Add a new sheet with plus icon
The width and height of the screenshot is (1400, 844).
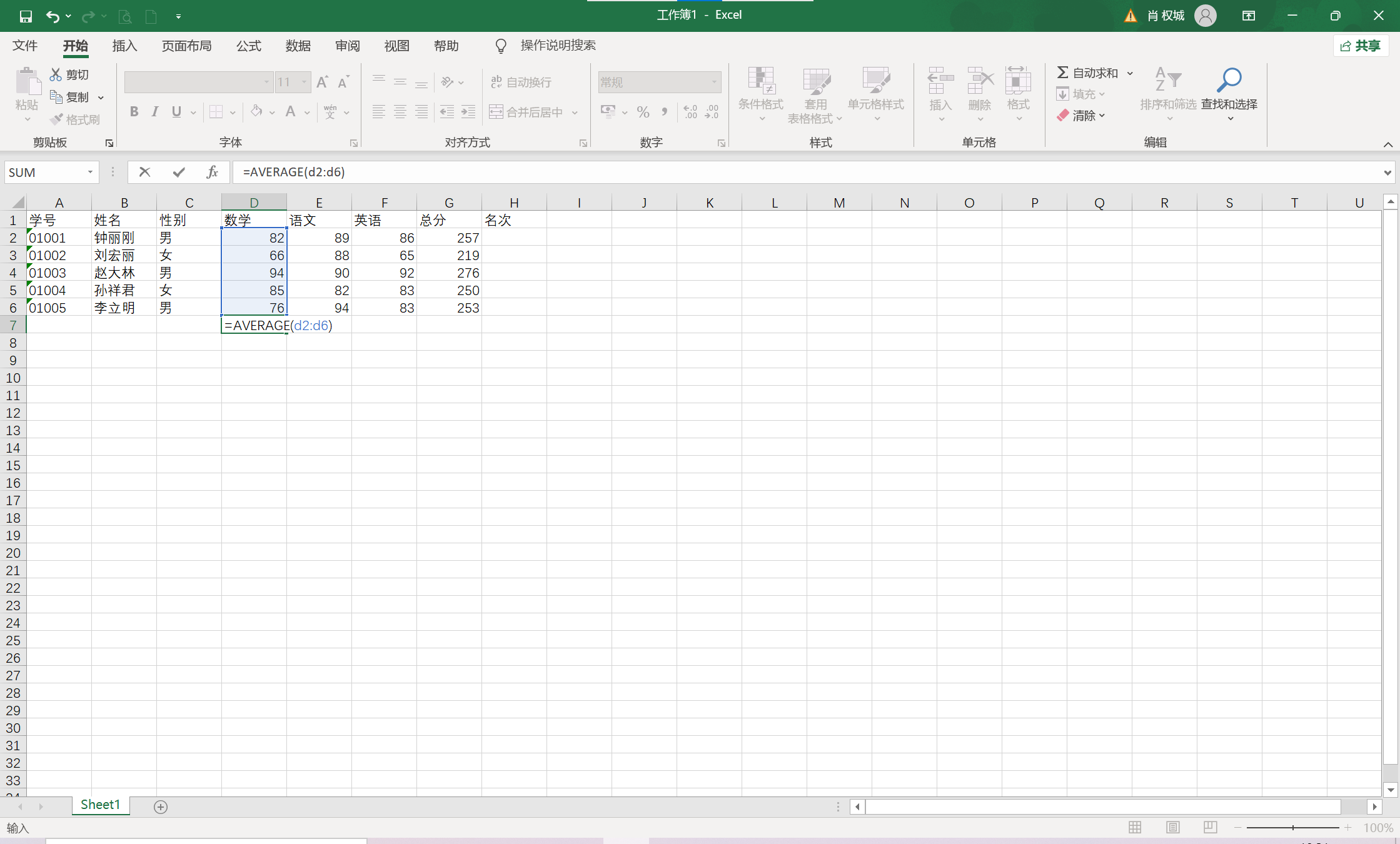pos(161,806)
